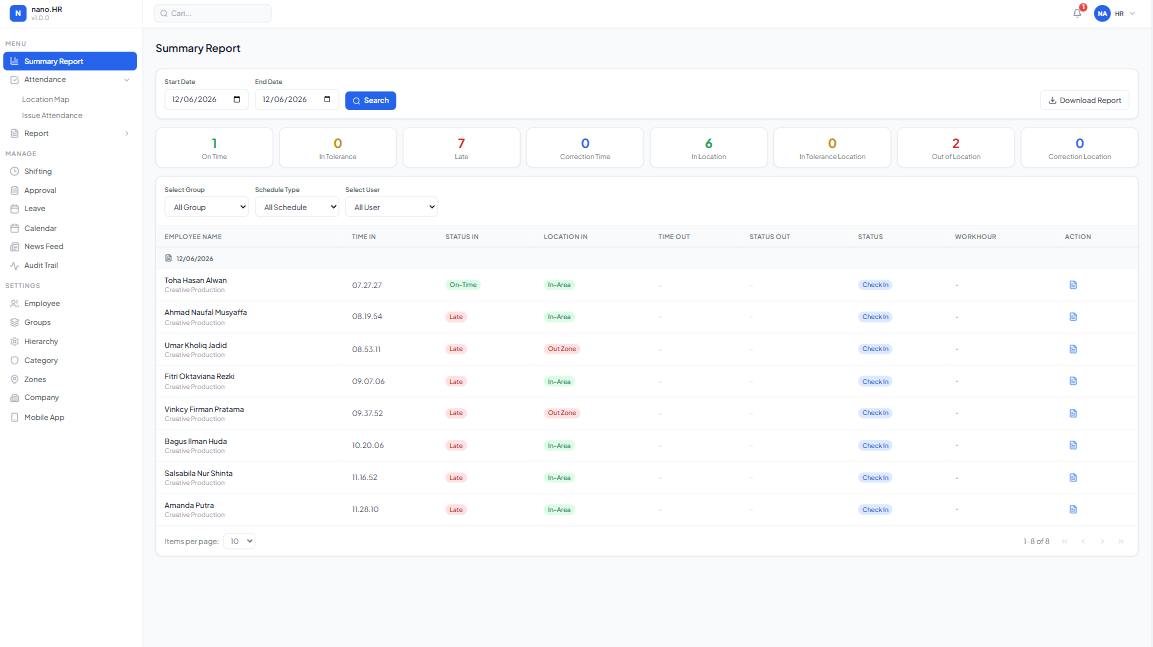The width and height of the screenshot is (1153, 647).
Task: Click the Download Report button
Action: [x=1085, y=101]
